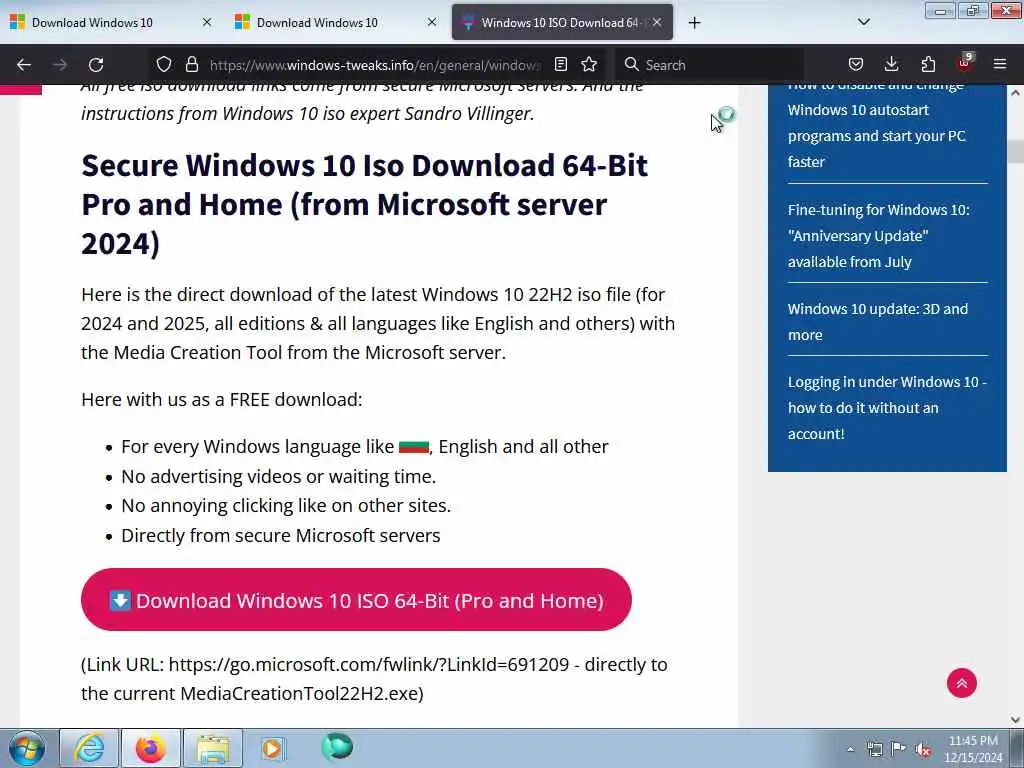Viewport: 1024px width, 768px height.
Task: Click Download Windows 10 ISO 64-Bit button
Action: pyautogui.click(x=357, y=600)
